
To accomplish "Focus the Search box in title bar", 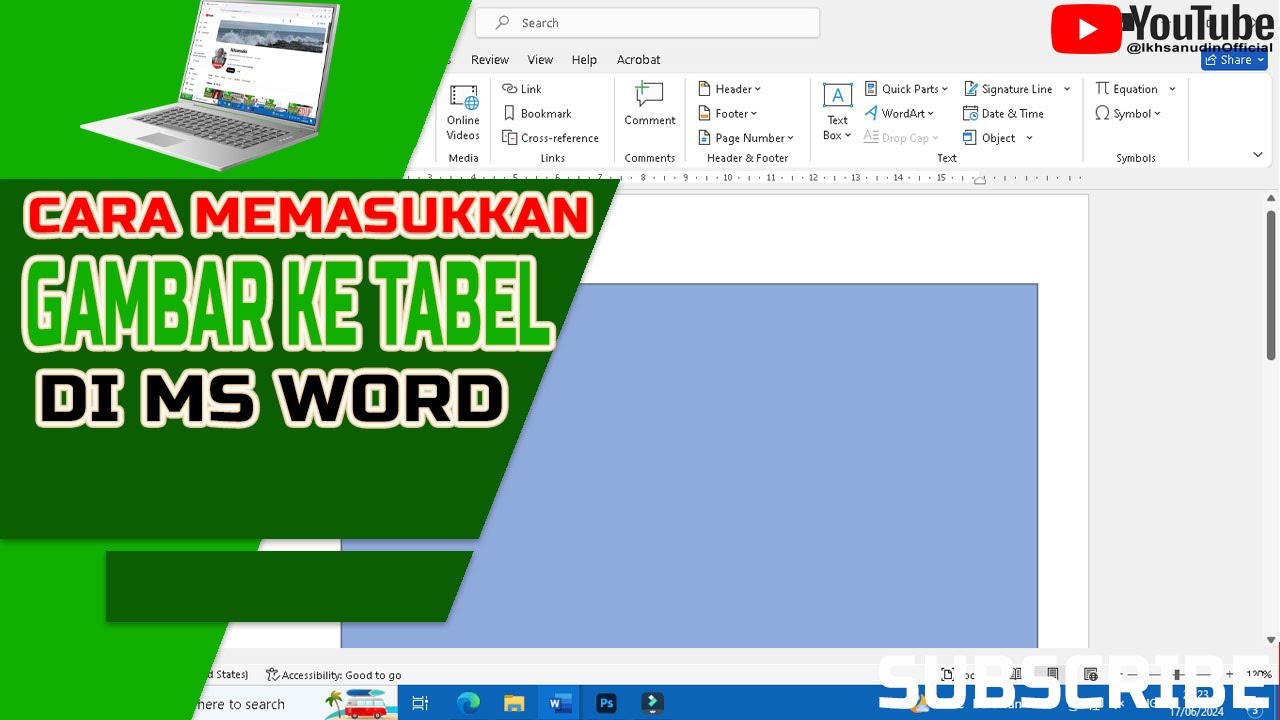I will [647, 23].
